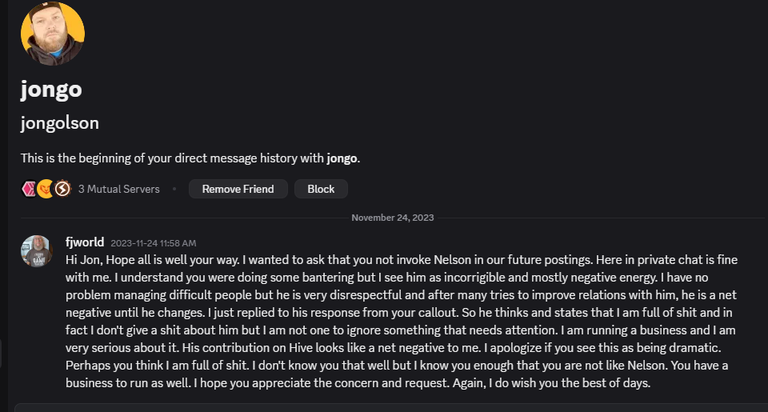Image resolution: width=768 pixels, height=412 pixels.
Task: Click the fjworld username in the message
Action: tap(85, 242)
